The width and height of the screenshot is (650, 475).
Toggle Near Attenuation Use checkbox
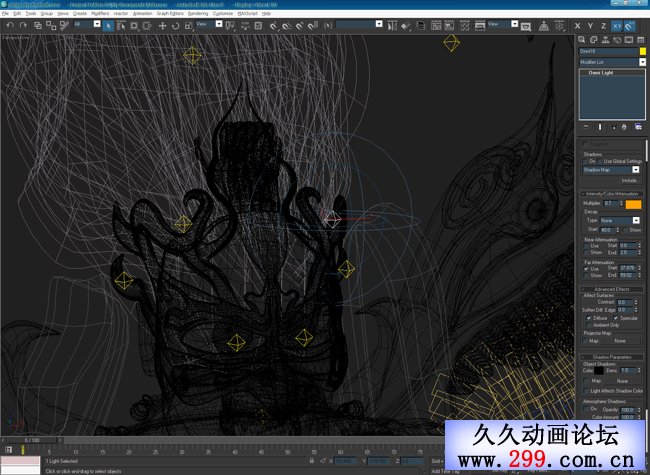click(587, 246)
